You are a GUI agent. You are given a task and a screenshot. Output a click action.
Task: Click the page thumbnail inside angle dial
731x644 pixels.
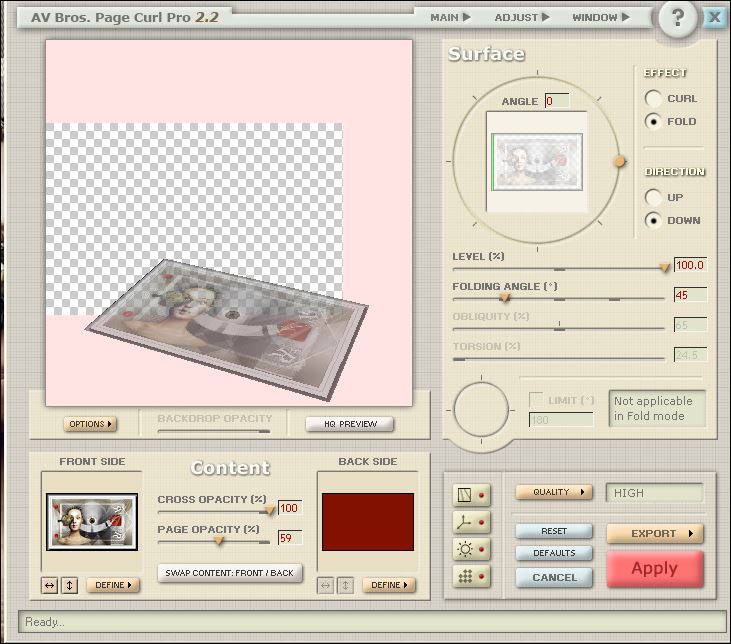(x=537, y=162)
